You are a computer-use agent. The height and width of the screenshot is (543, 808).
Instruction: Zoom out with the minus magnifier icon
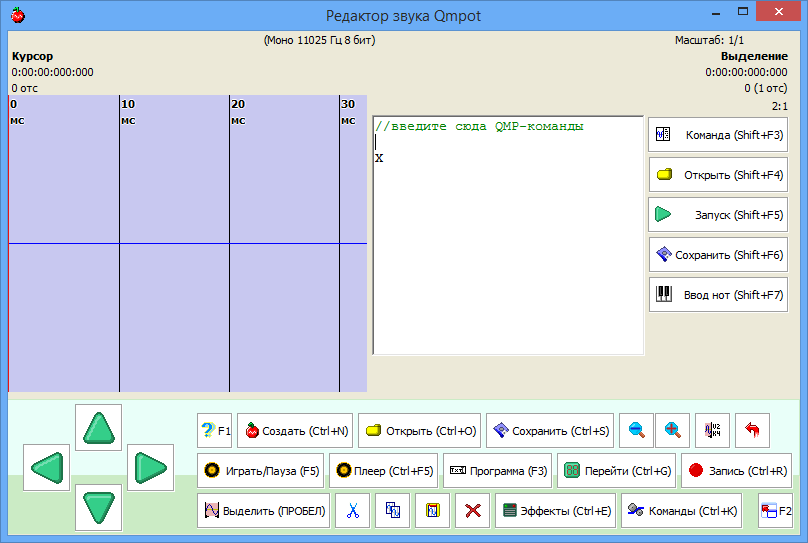point(636,430)
